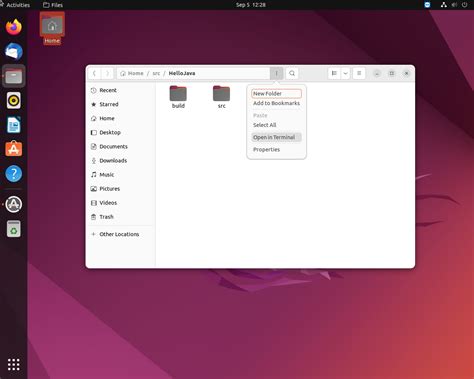Show applications grid icon
The height and width of the screenshot is (379, 474).
click(x=14, y=365)
